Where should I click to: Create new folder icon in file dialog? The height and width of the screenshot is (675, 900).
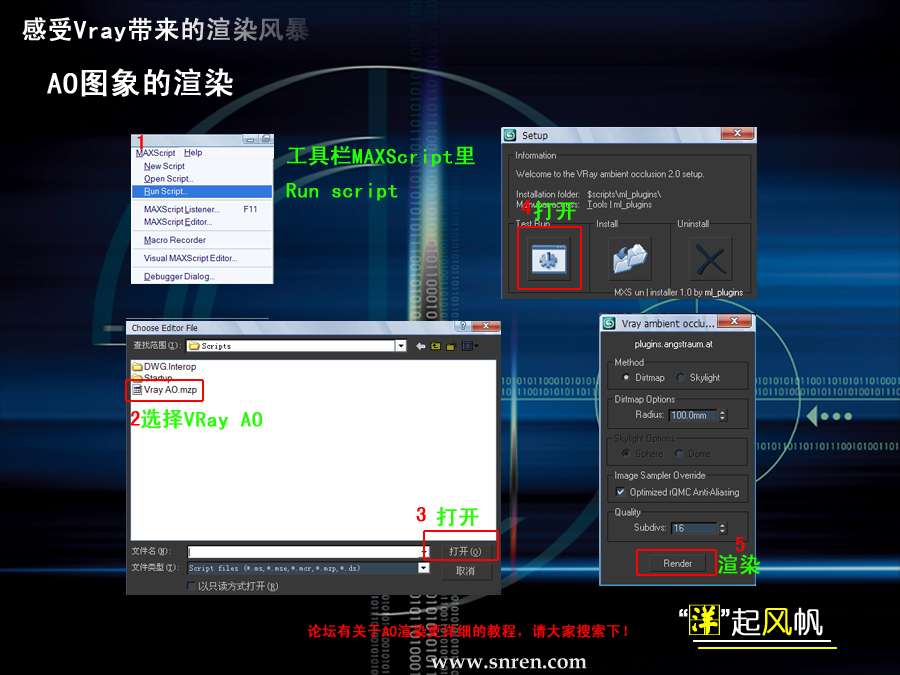[x=451, y=346]
